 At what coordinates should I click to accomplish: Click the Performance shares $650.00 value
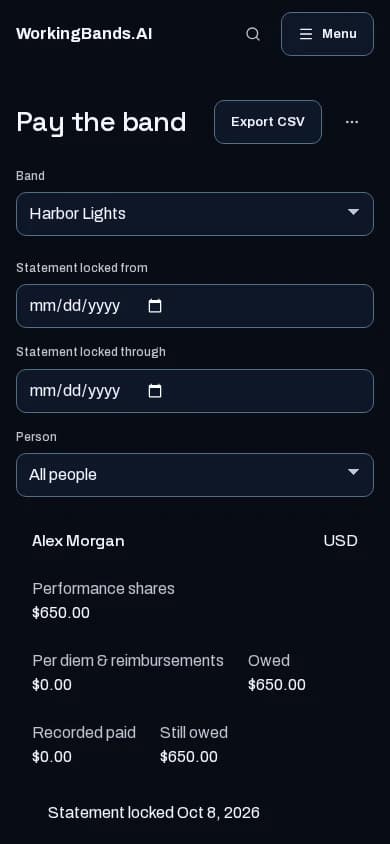point(61,613)
